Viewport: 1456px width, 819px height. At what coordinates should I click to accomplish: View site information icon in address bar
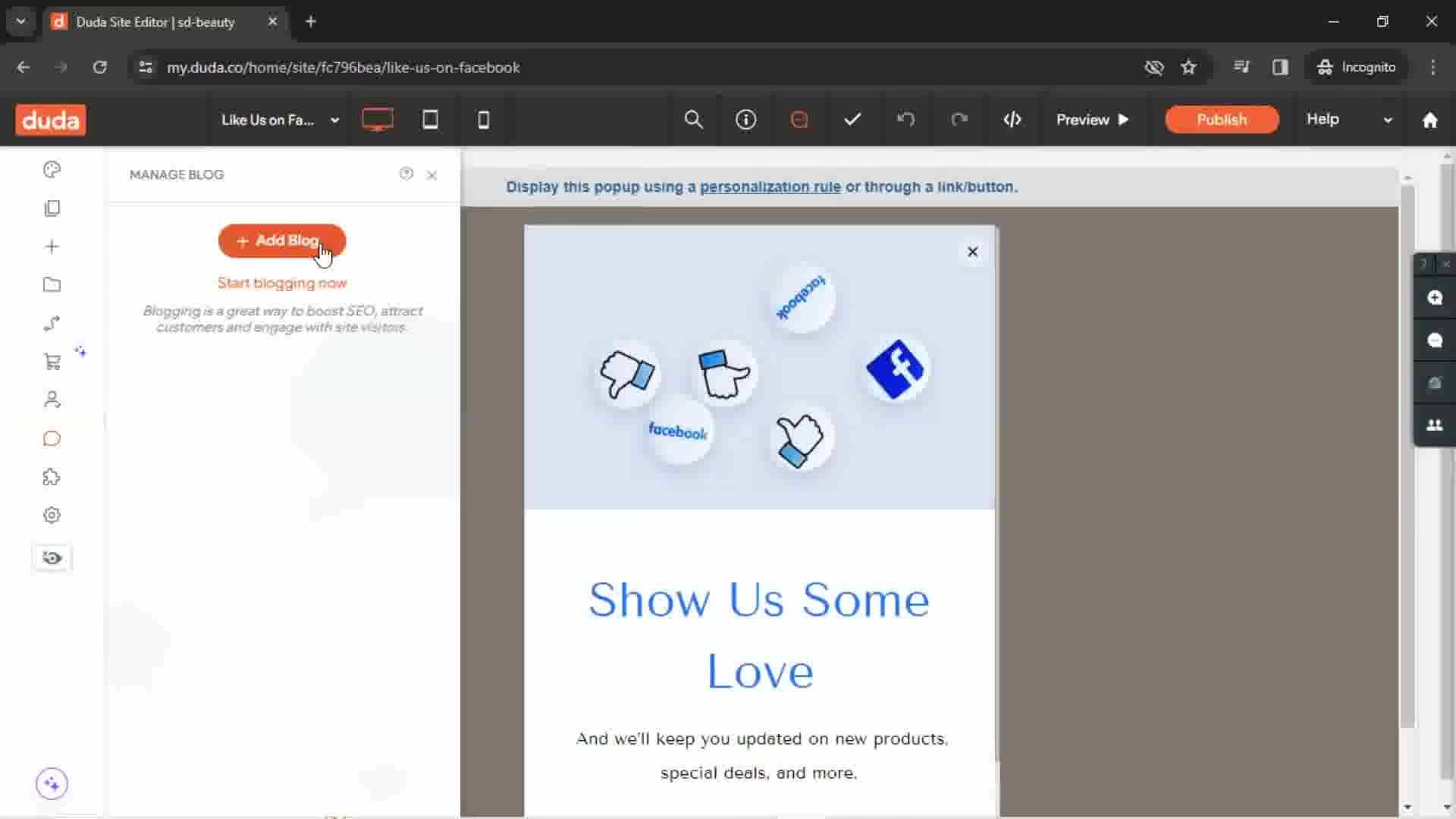(x=146, y=67)
